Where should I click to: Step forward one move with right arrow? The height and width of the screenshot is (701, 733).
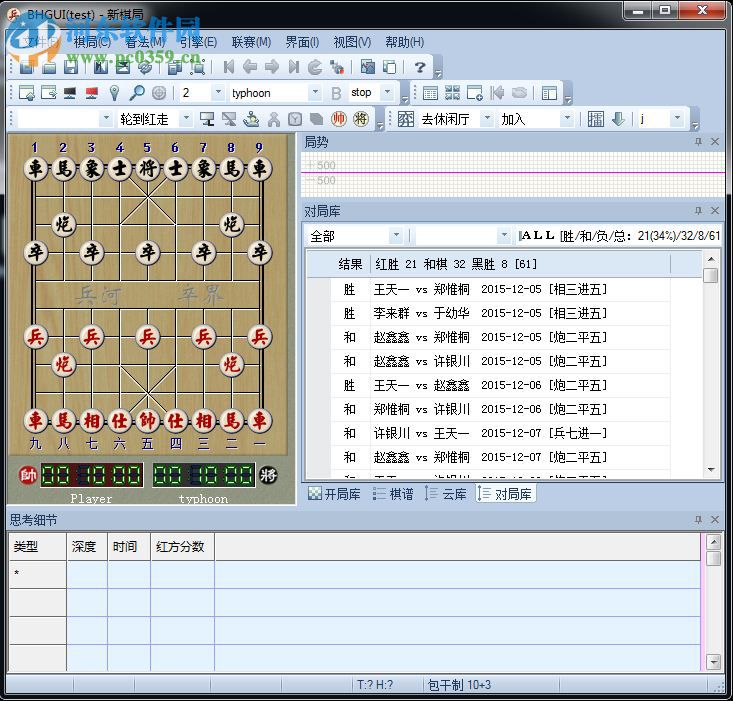(272, 67)
